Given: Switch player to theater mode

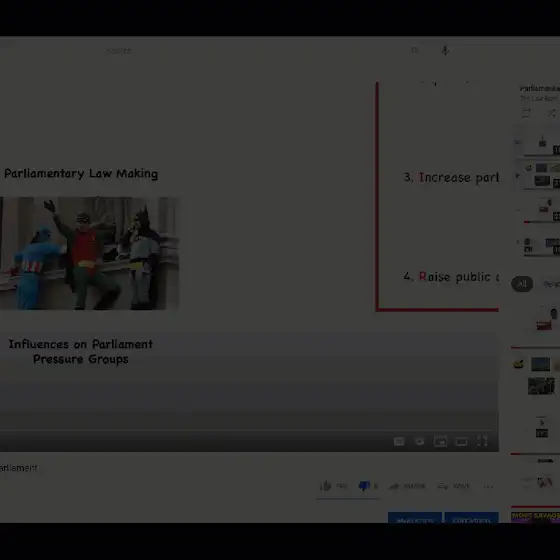Looking at the screenshot, I should coord(461,442).
